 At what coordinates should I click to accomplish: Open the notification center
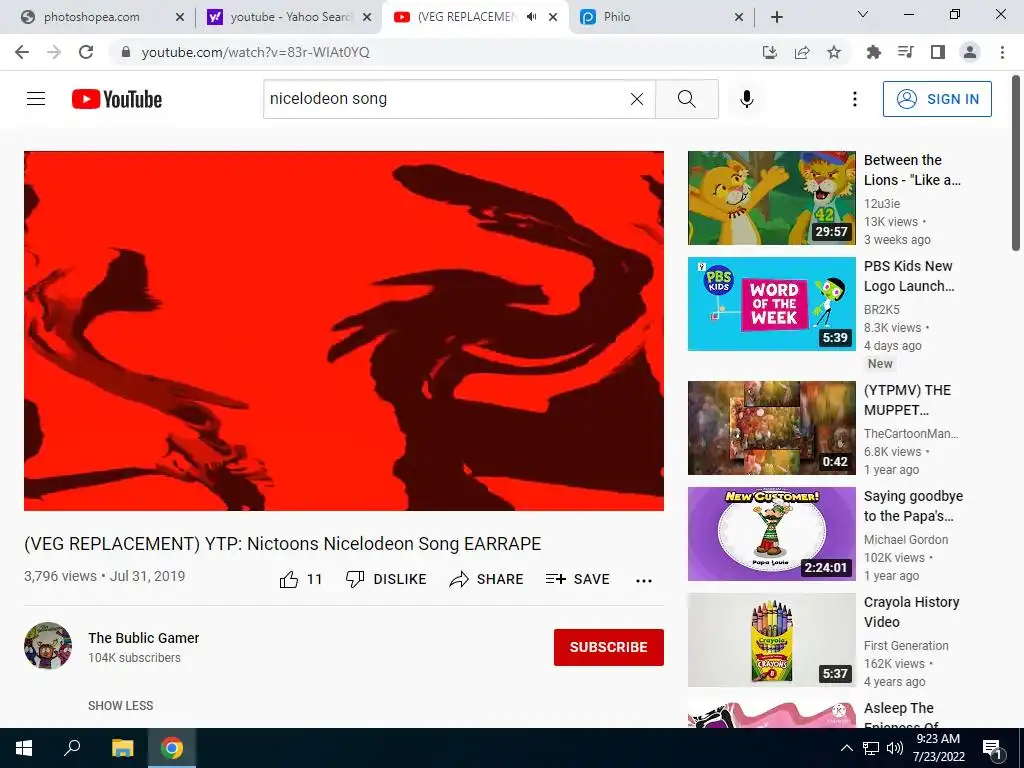click(x=993, y=748)
